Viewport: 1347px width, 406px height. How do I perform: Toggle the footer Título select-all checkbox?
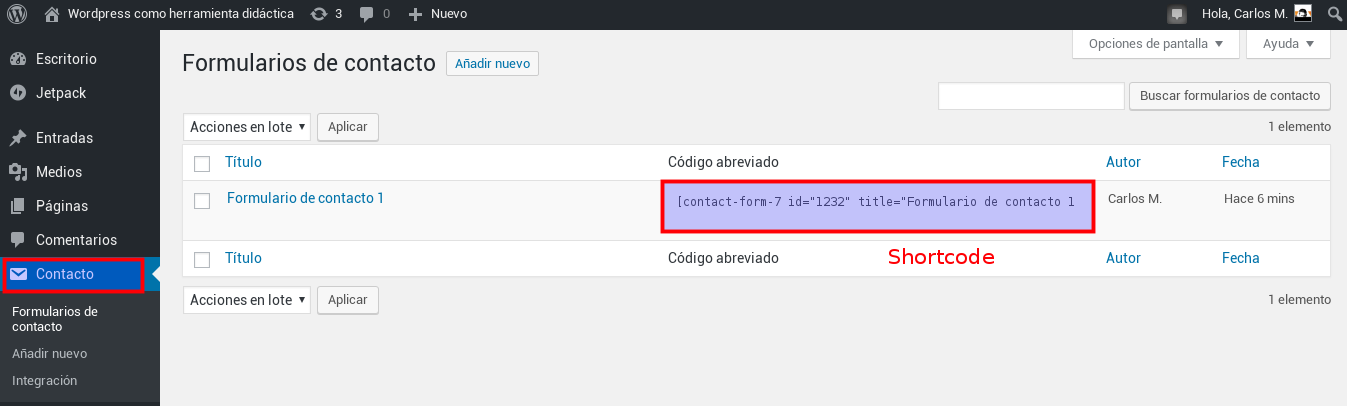pyautogui.click(x=202, y=259)
